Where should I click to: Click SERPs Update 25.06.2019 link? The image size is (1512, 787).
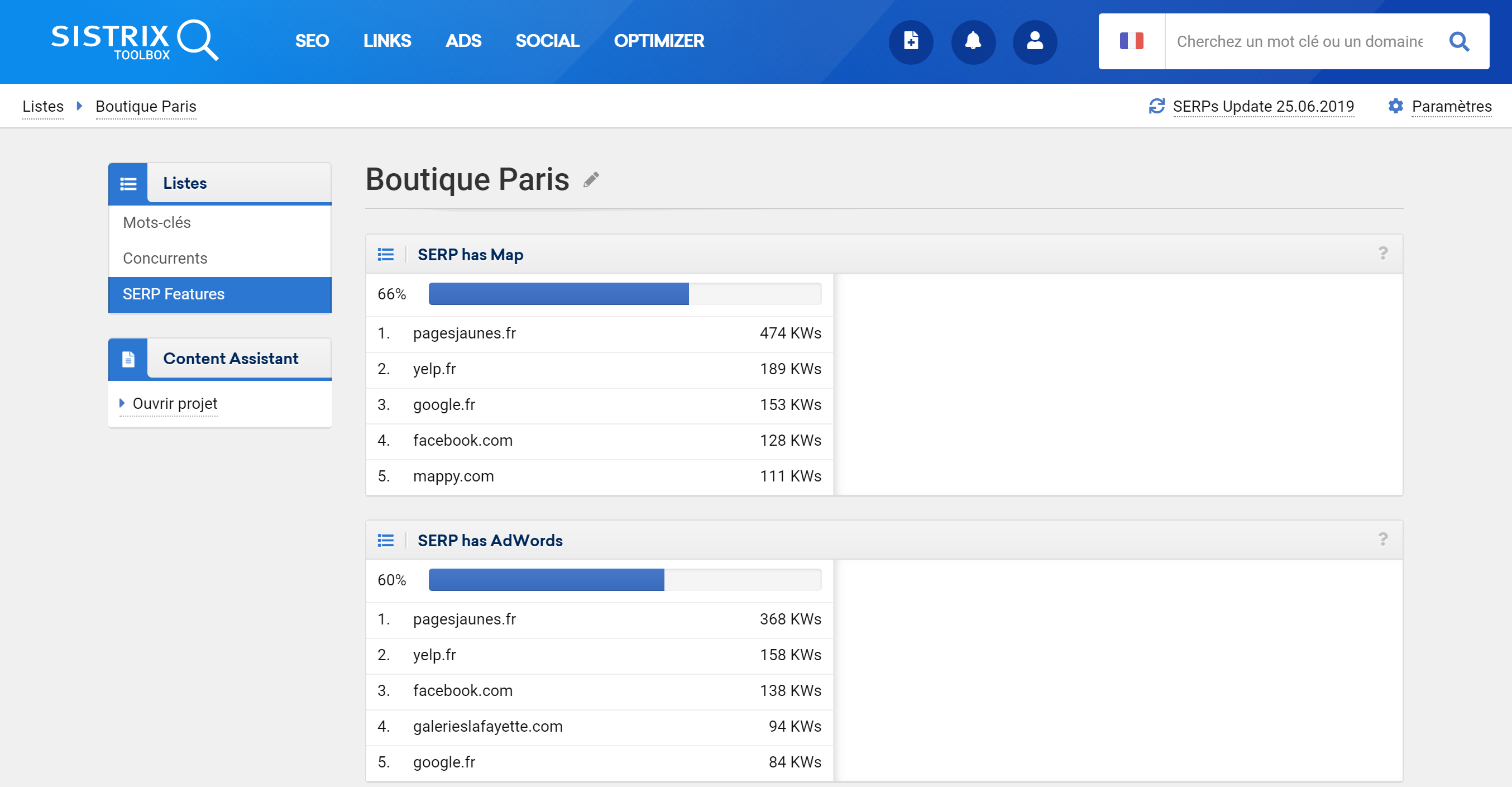[1263, 106]
